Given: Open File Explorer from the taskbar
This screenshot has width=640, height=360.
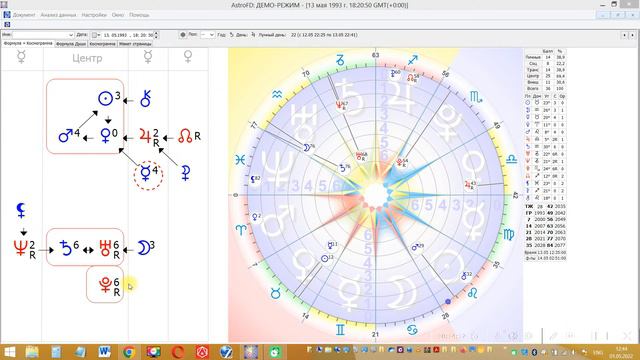Looking at the screenshot, I should click(x=32, y=352).
